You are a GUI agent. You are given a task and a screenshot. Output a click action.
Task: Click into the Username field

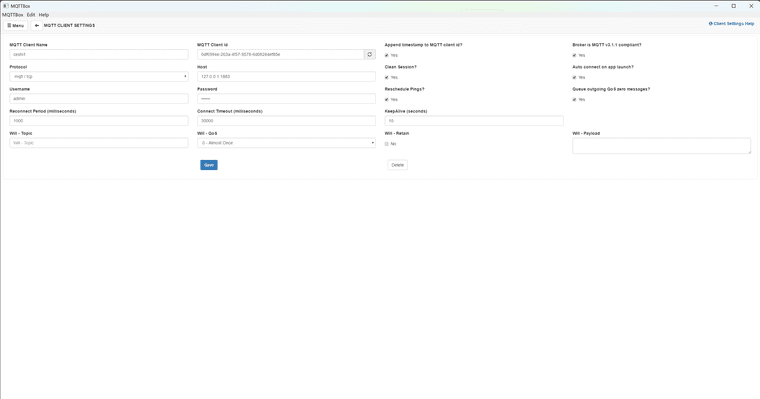pyautogui.click(x=99, y=98)
